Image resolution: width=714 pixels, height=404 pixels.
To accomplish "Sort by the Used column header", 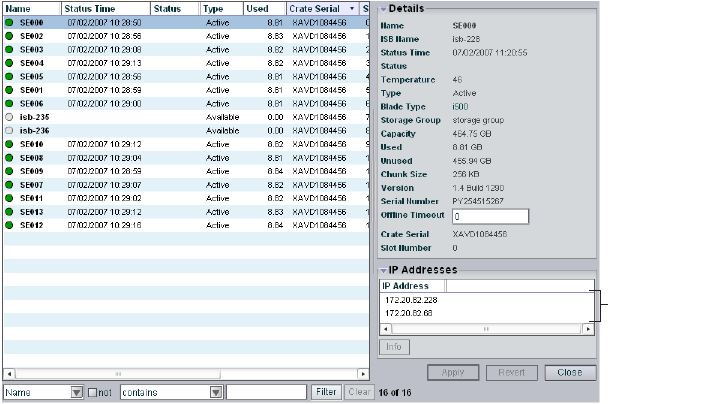I will coord(265,9).
